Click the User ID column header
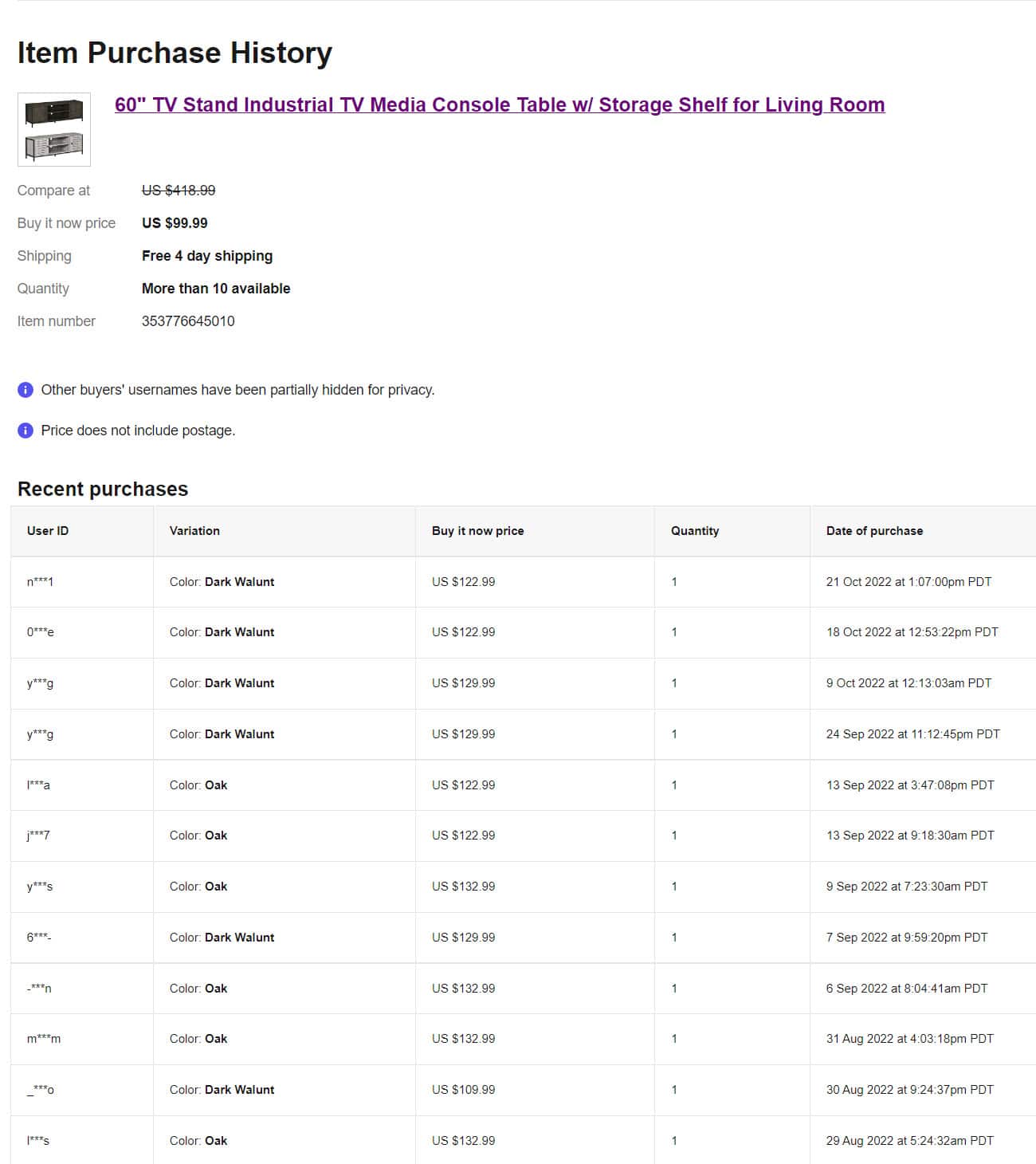The width and height of the screenshot is (1036, 1164). pyautogui.click(x=48, y=531)
